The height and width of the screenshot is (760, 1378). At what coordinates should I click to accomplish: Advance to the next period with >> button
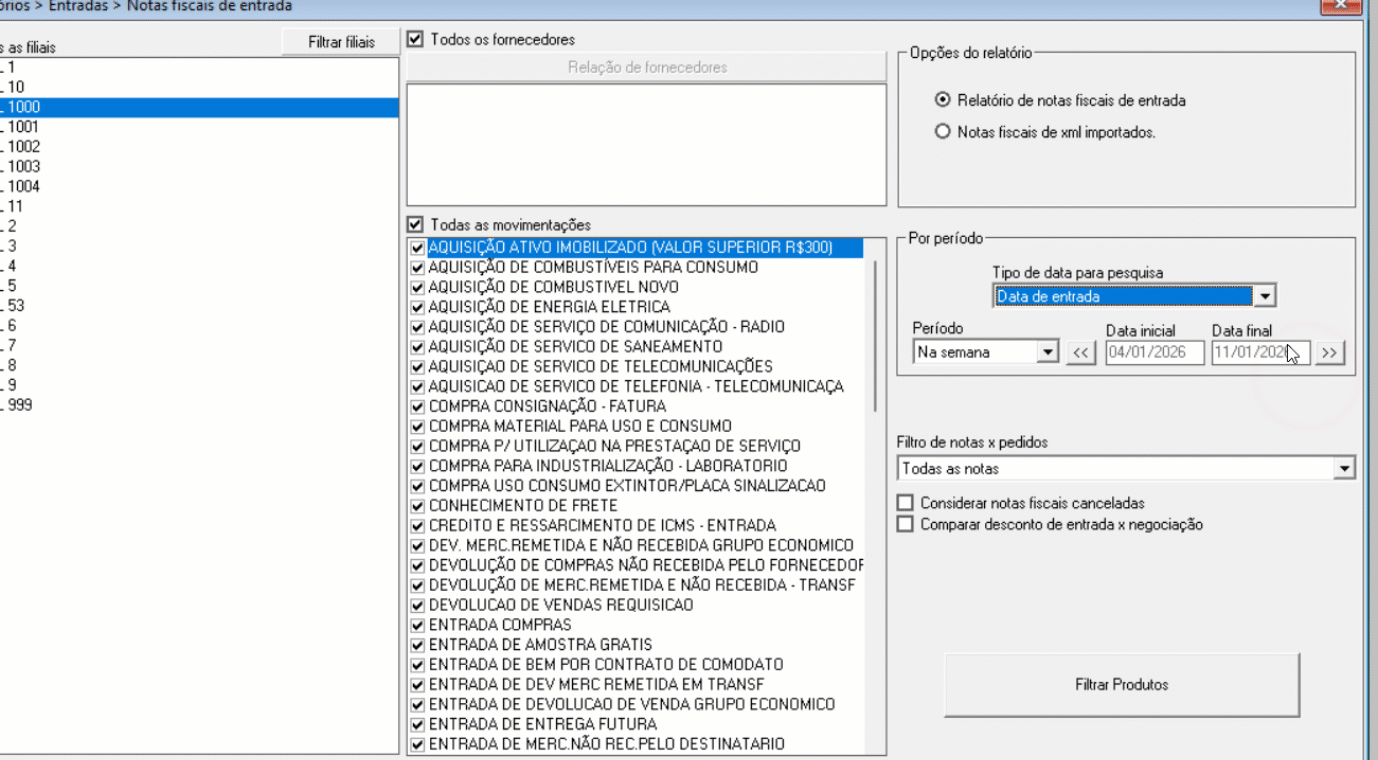[1330, 352]
